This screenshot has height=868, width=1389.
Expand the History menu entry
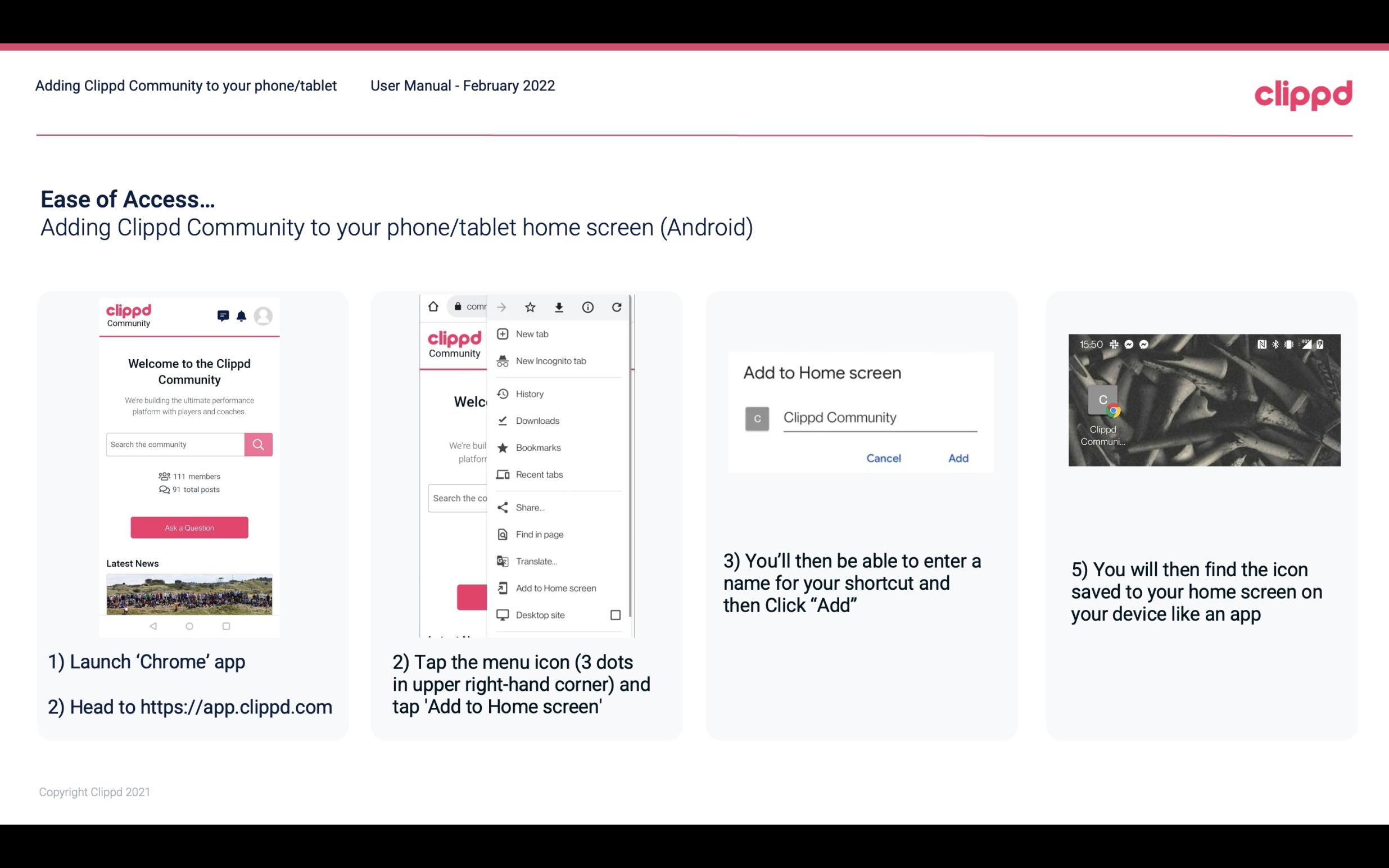(x=529, y=393)
